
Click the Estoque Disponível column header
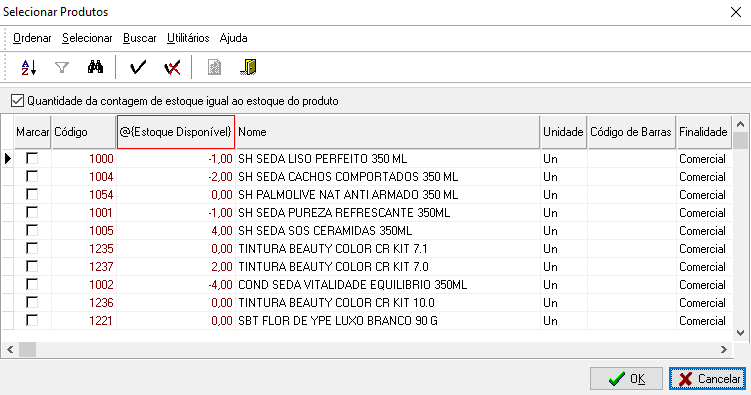tap(176, 132)
